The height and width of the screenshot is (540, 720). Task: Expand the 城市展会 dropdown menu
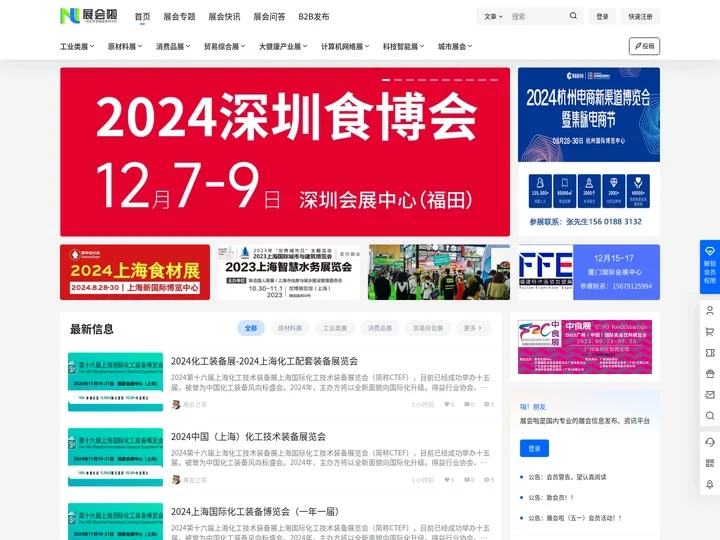[x=455, y=46]
